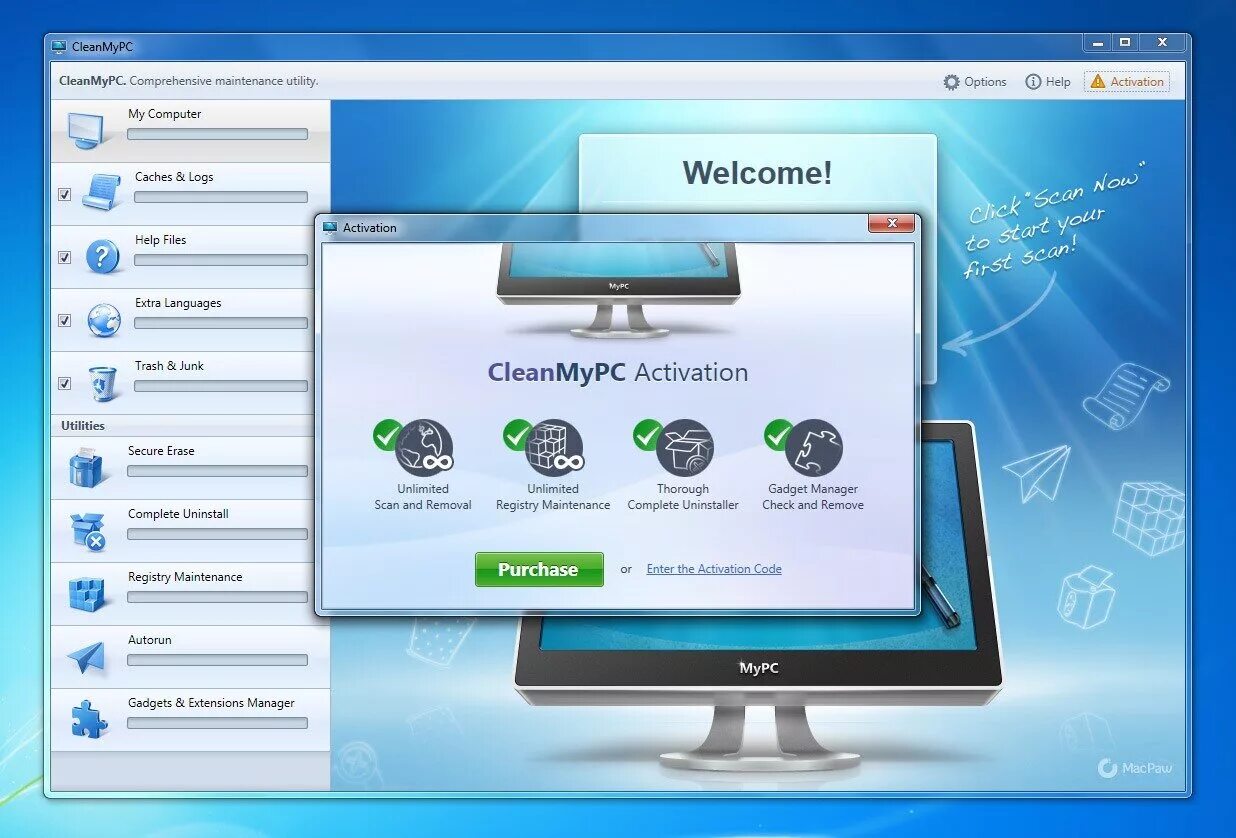The height and width of the screenshot is (838, 1236).
Task: Click the Complete Uninstall label
Action: (178, 514)
